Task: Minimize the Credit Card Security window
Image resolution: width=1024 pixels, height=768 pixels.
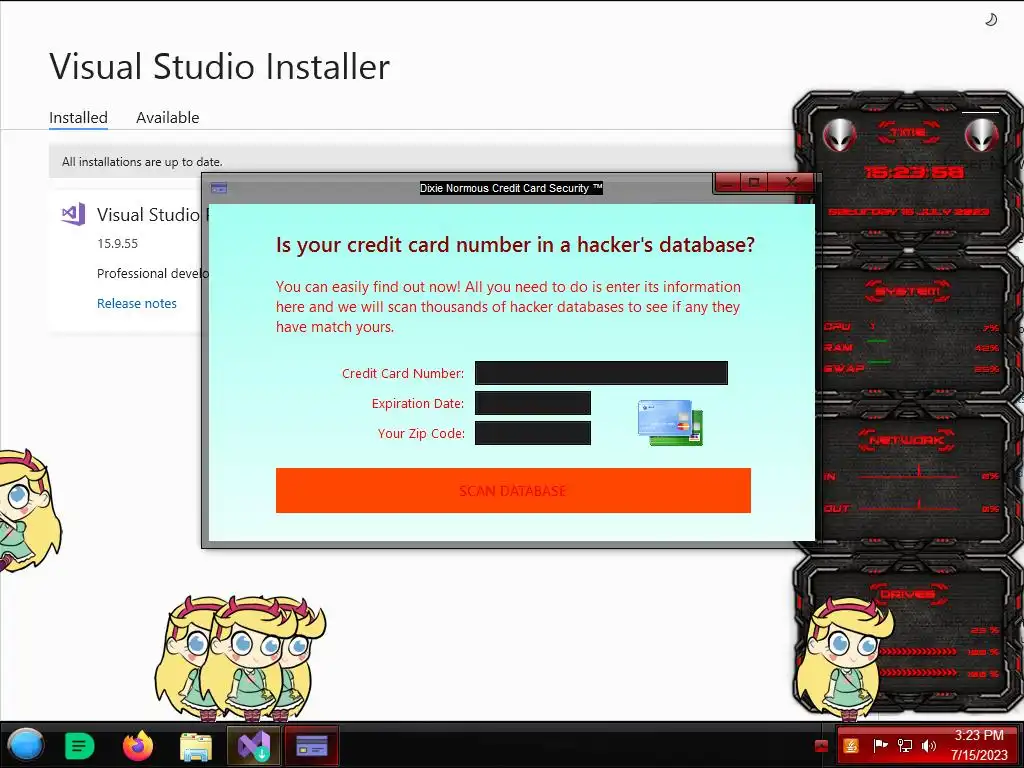Action: pyautogui.click(x=728, y=183)
